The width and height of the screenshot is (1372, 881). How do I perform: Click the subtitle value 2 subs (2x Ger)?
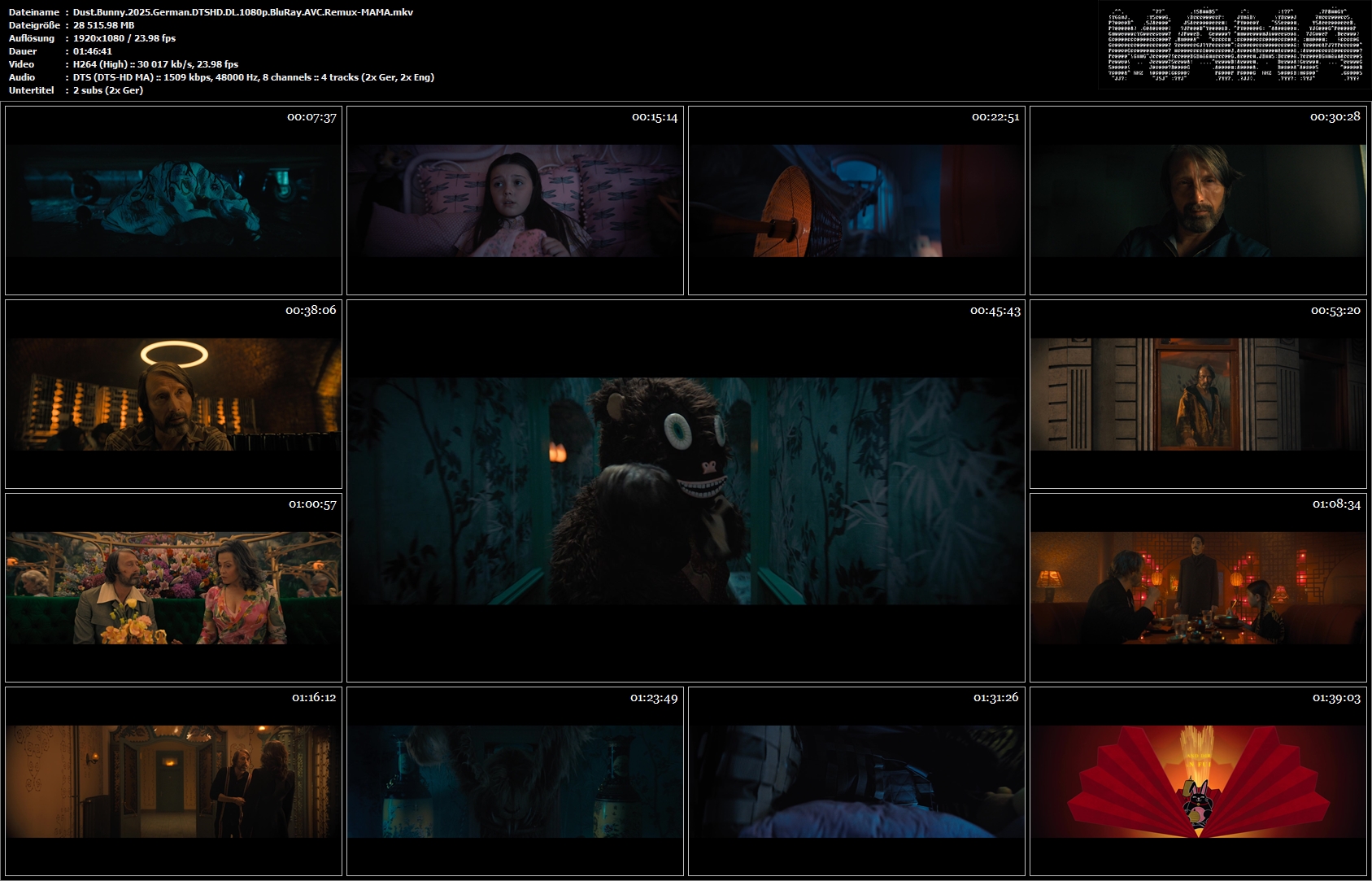tap(108, 90)
